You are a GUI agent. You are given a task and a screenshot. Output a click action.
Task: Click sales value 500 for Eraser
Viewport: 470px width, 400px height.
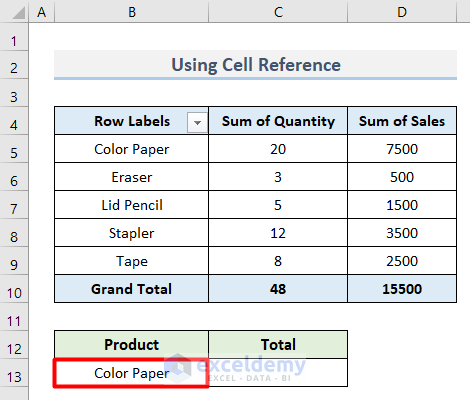[x=402, y=177]
